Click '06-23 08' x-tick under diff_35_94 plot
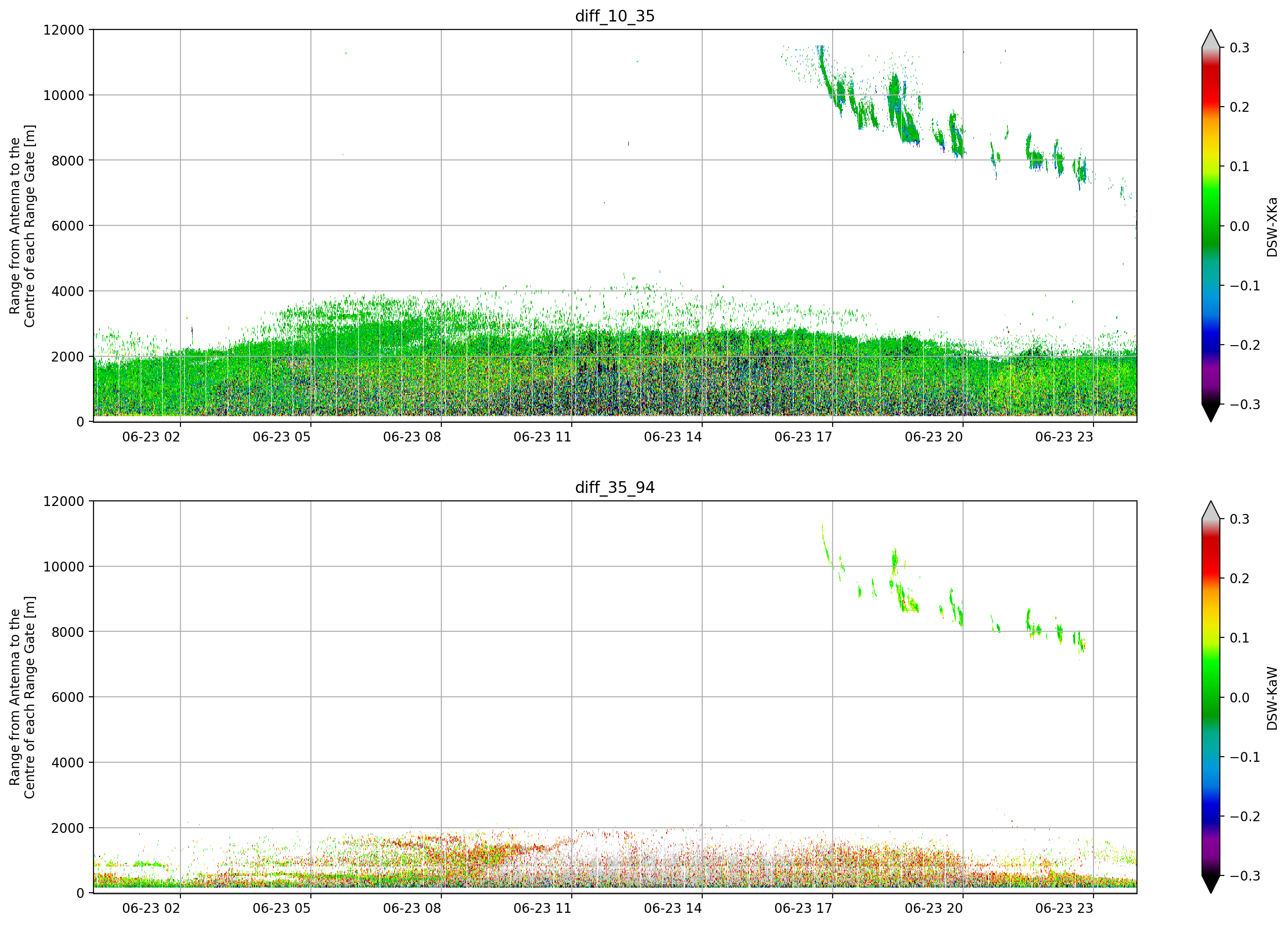The height and width of the screenshot is (925, 1288). click(x=412, y=909)
